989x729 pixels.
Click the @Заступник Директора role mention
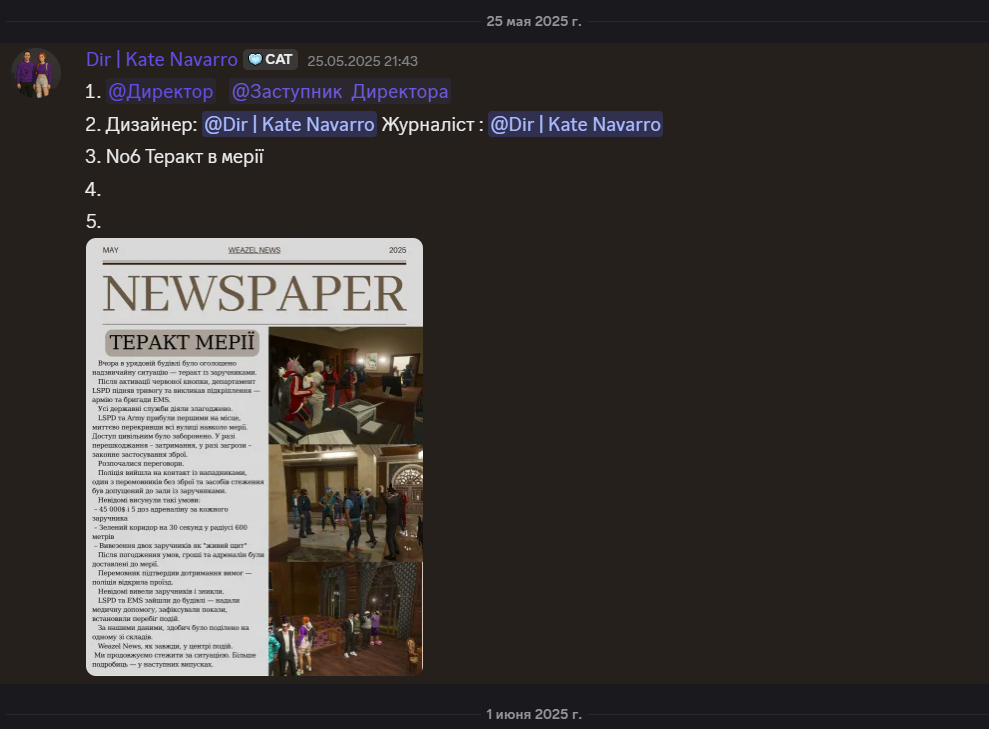[x=340, y=91]
